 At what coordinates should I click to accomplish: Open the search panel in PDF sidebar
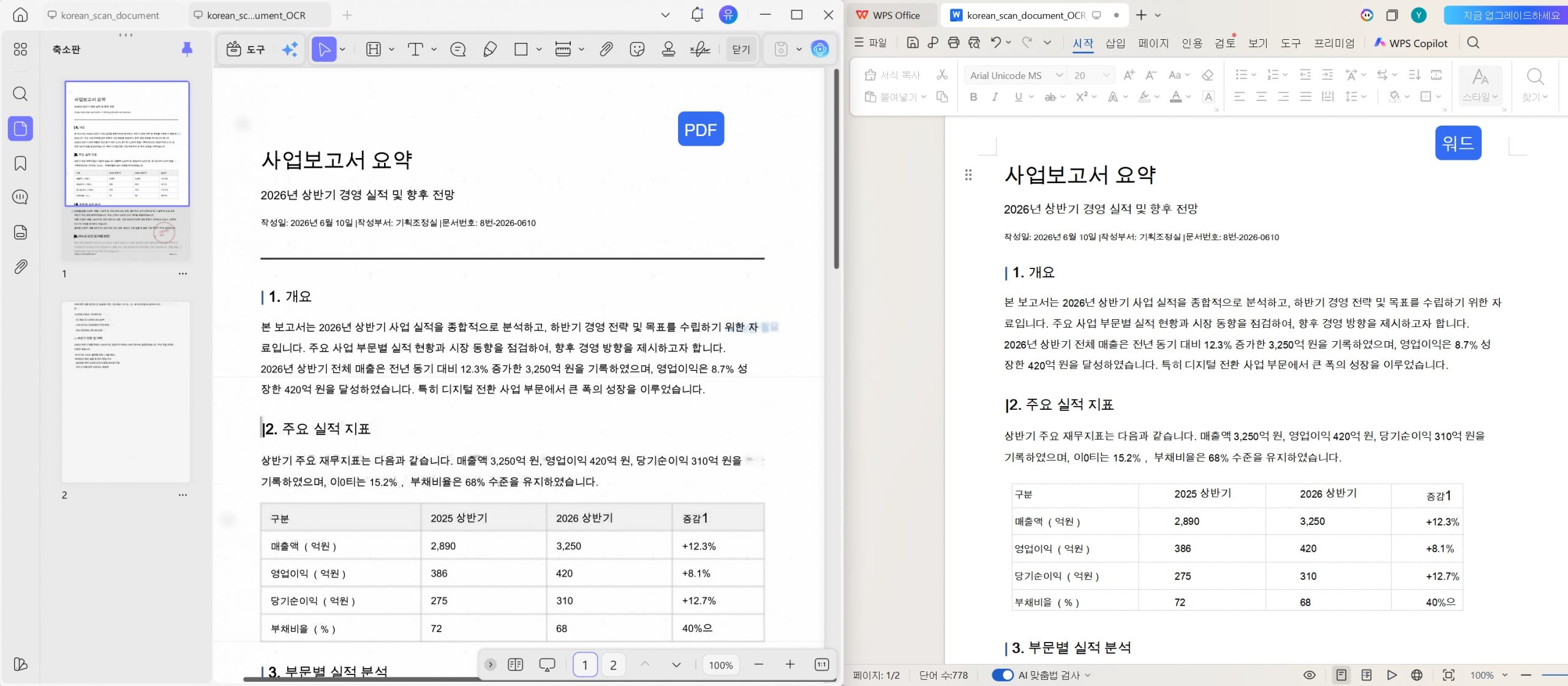pos(20,94)
